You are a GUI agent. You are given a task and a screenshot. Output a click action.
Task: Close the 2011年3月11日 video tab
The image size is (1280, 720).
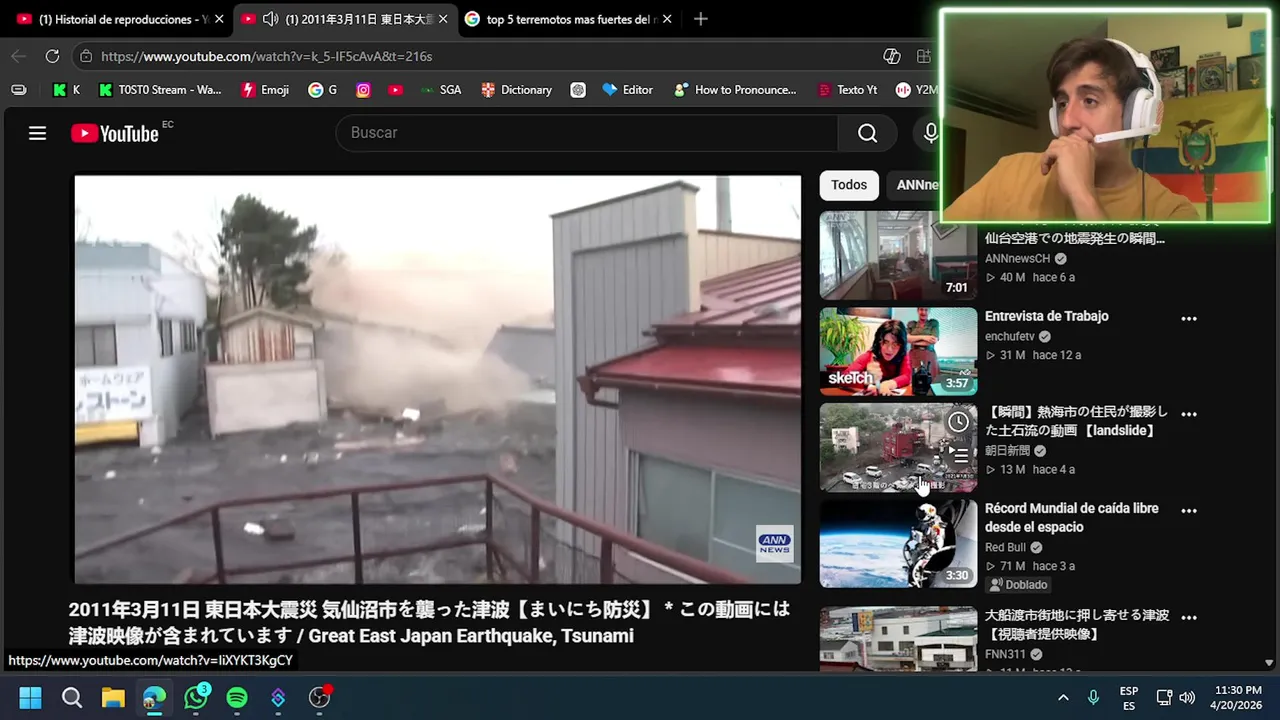(443, 19)
